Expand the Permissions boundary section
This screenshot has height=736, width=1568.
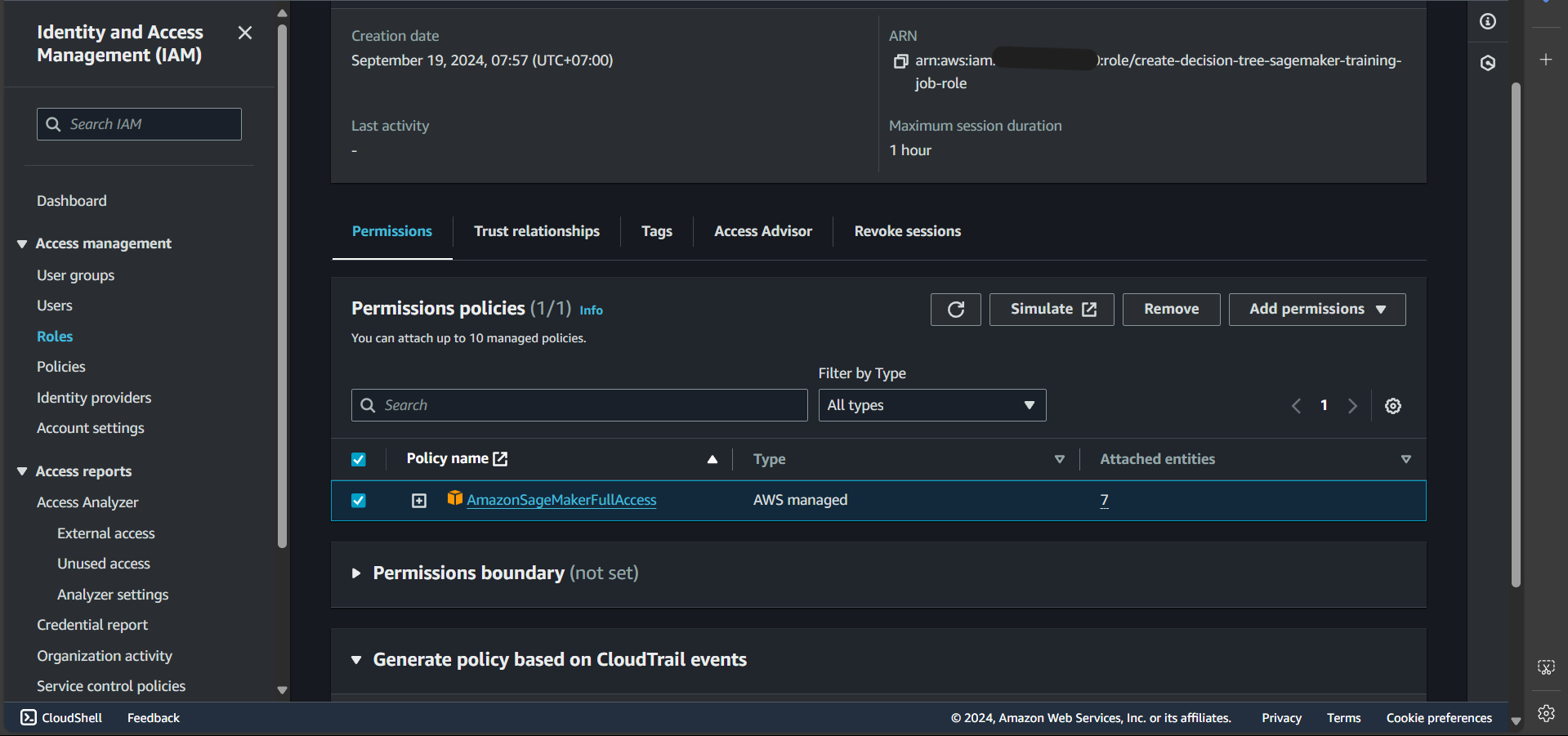356,573
